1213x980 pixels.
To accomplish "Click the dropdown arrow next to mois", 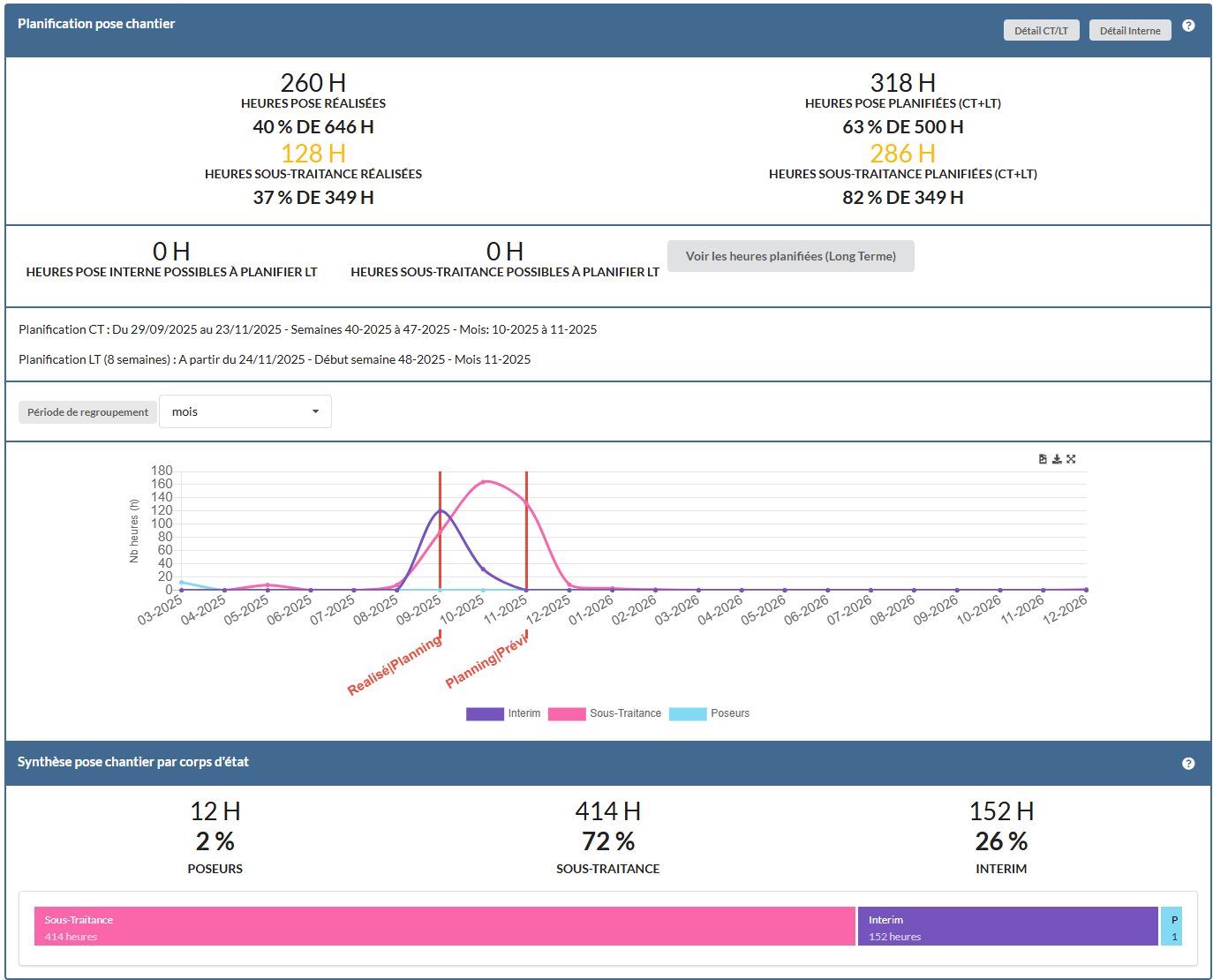I will [315, 411].
